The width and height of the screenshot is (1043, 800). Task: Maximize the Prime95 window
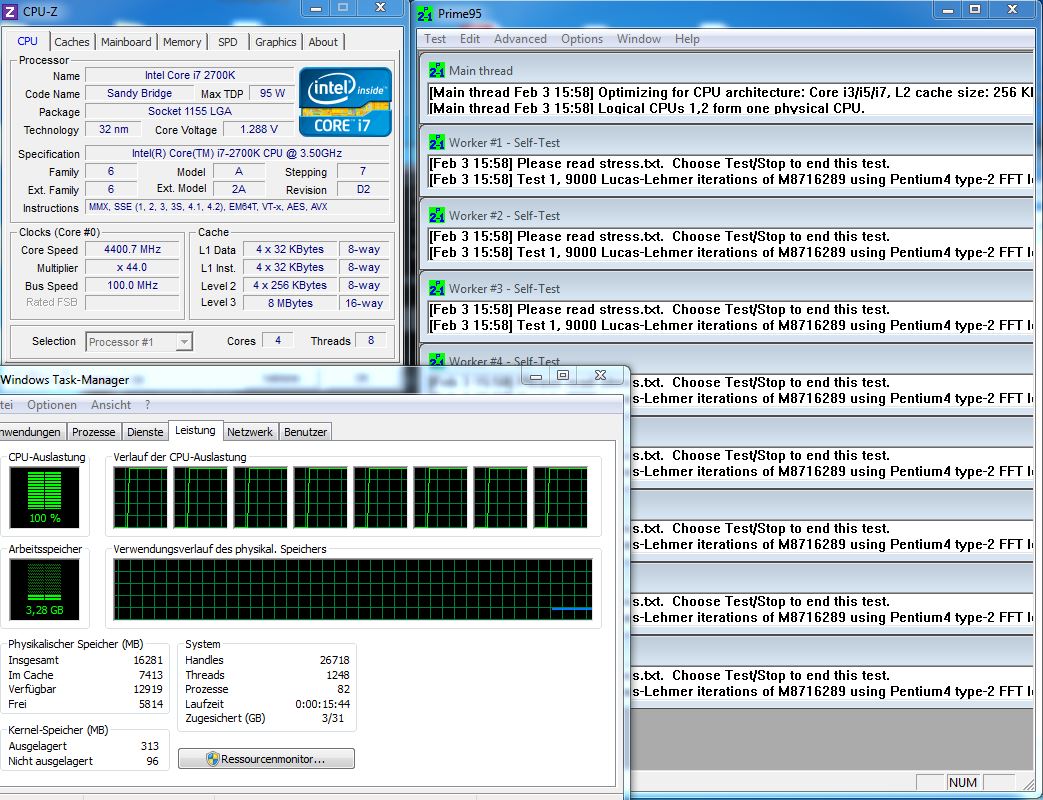pyautogui.click(x=975, y=9)
